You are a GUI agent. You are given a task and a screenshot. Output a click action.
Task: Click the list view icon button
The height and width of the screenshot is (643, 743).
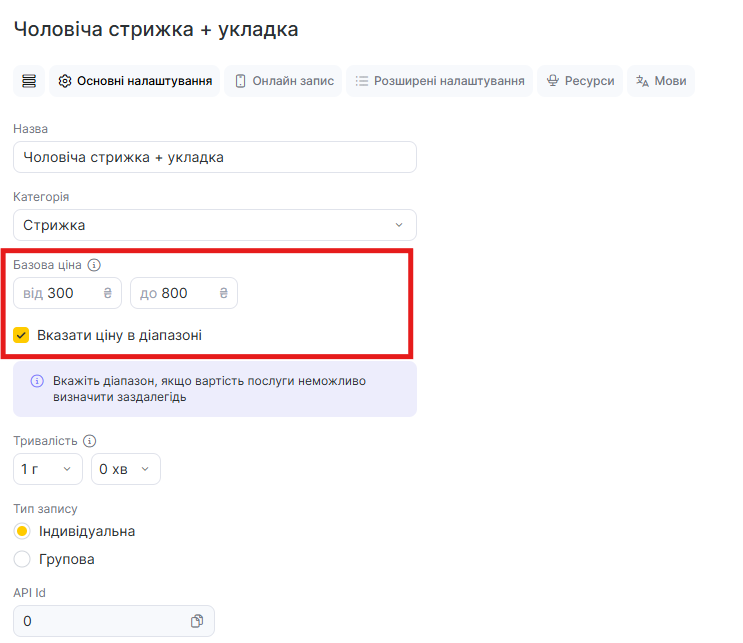tap(28, 81)
